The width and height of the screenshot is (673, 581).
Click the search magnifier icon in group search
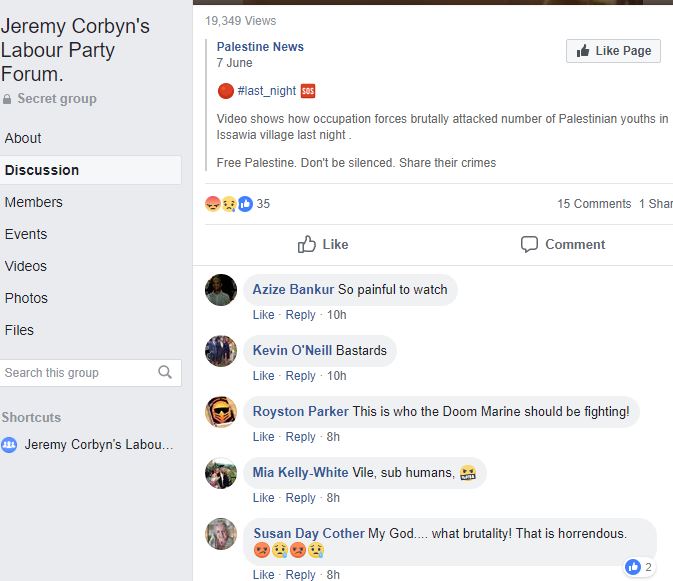point(165,373)
